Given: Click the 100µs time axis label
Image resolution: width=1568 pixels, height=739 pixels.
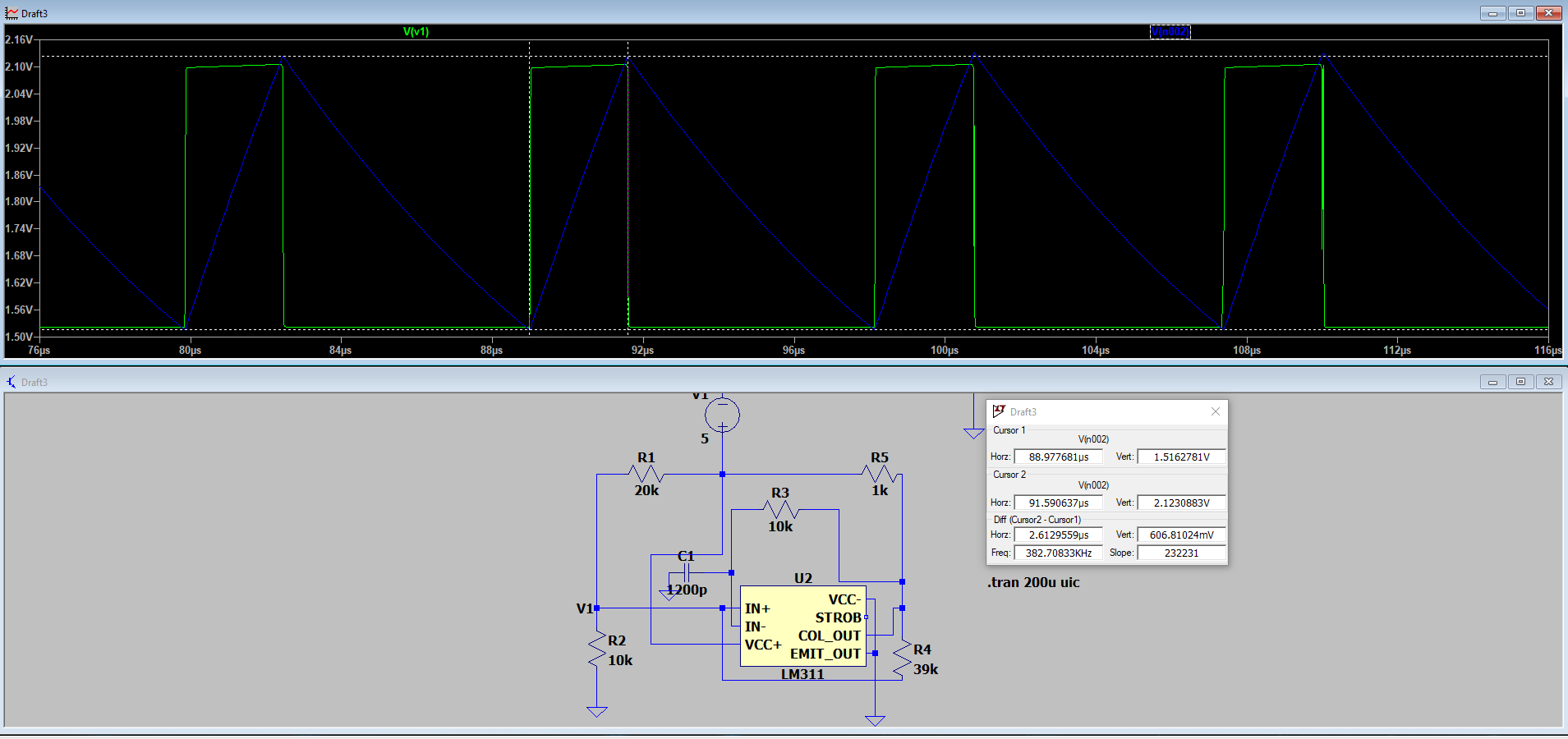Looking at the screenshot, I should point(945,351).
